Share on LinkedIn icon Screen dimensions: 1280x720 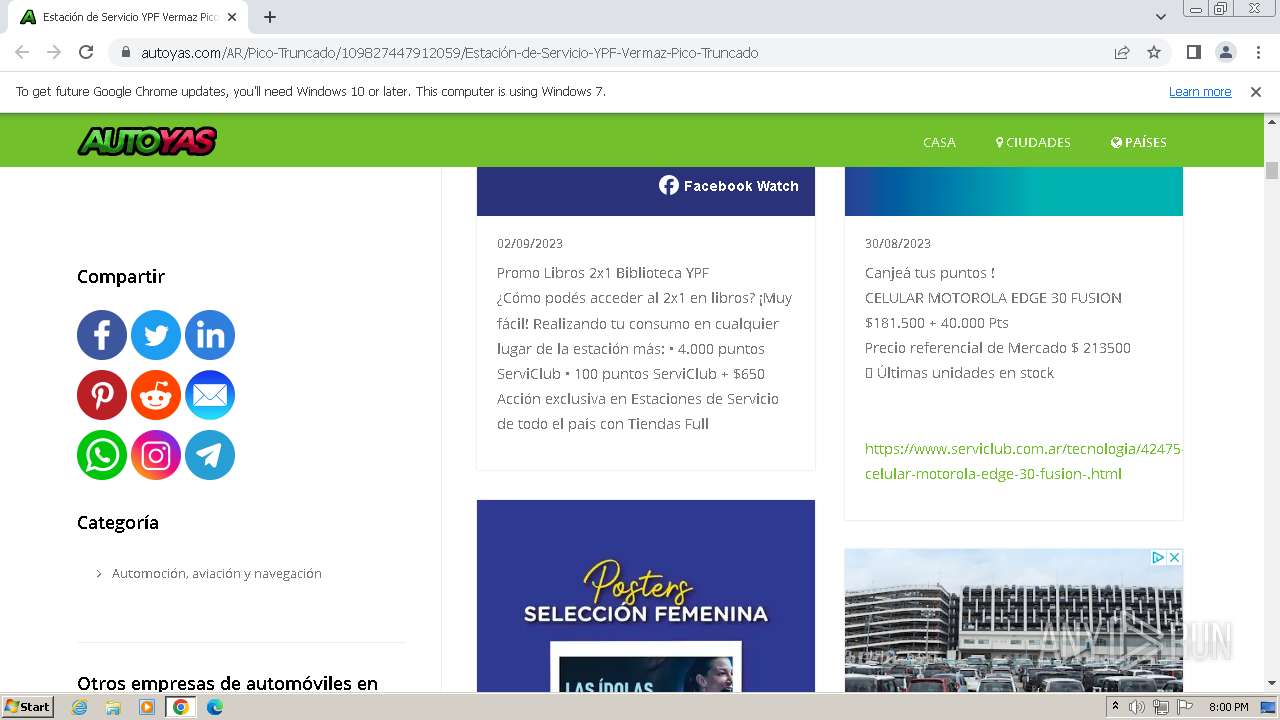coord(210,335)
